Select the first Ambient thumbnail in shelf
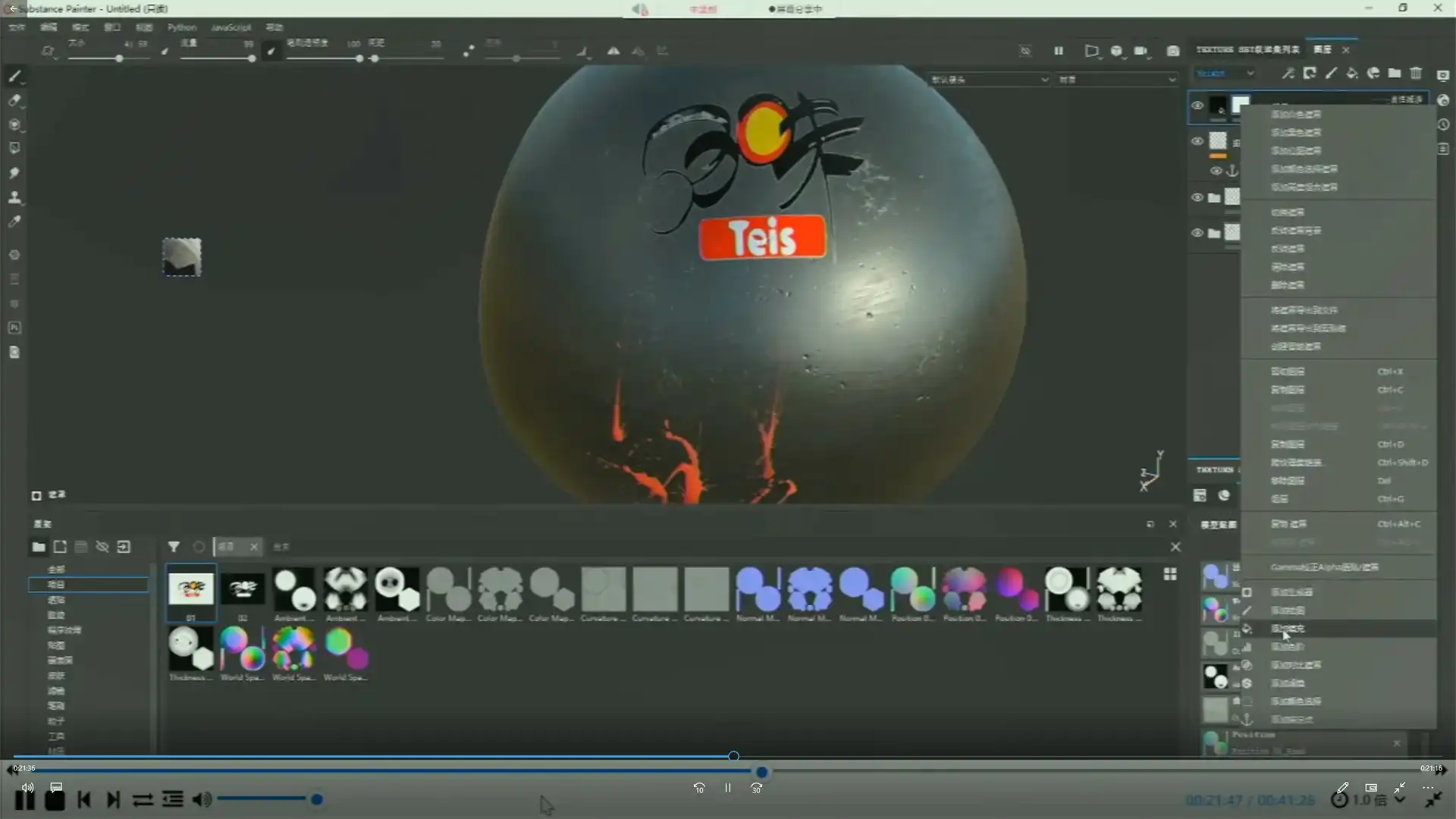The height and width of the screenshot is (819, 1456). click(294, 589)
